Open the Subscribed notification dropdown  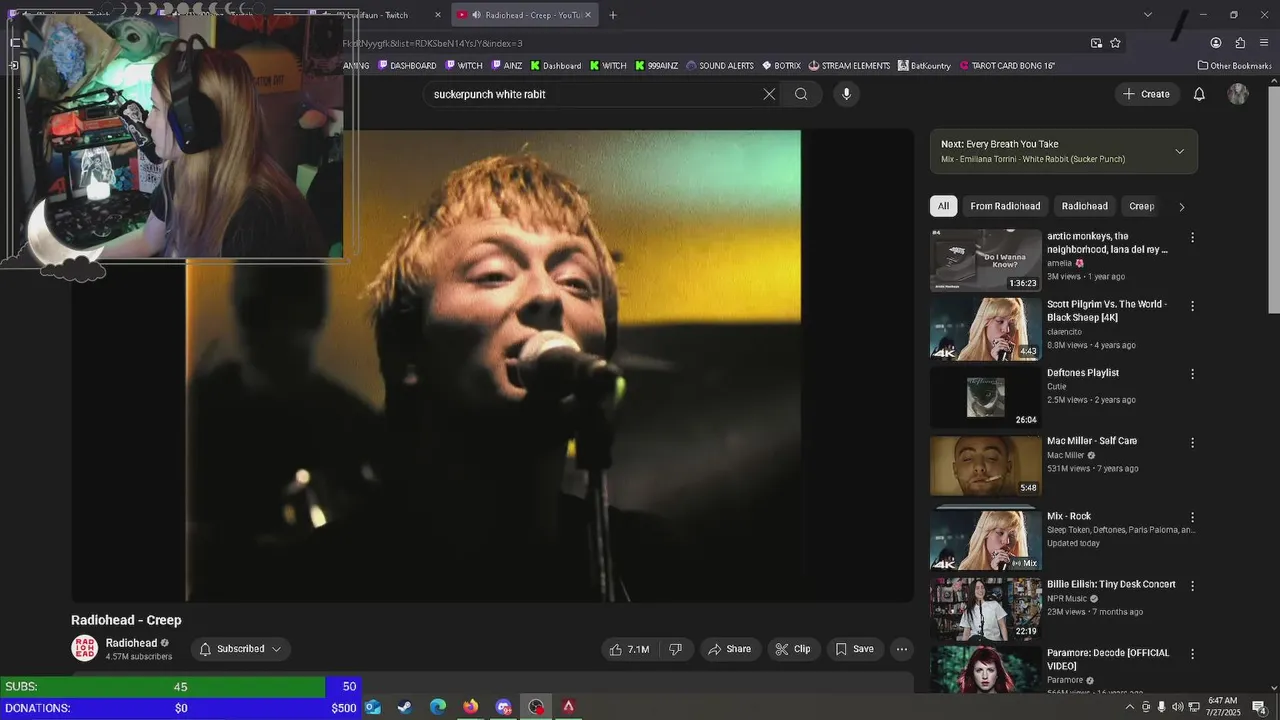240,649
